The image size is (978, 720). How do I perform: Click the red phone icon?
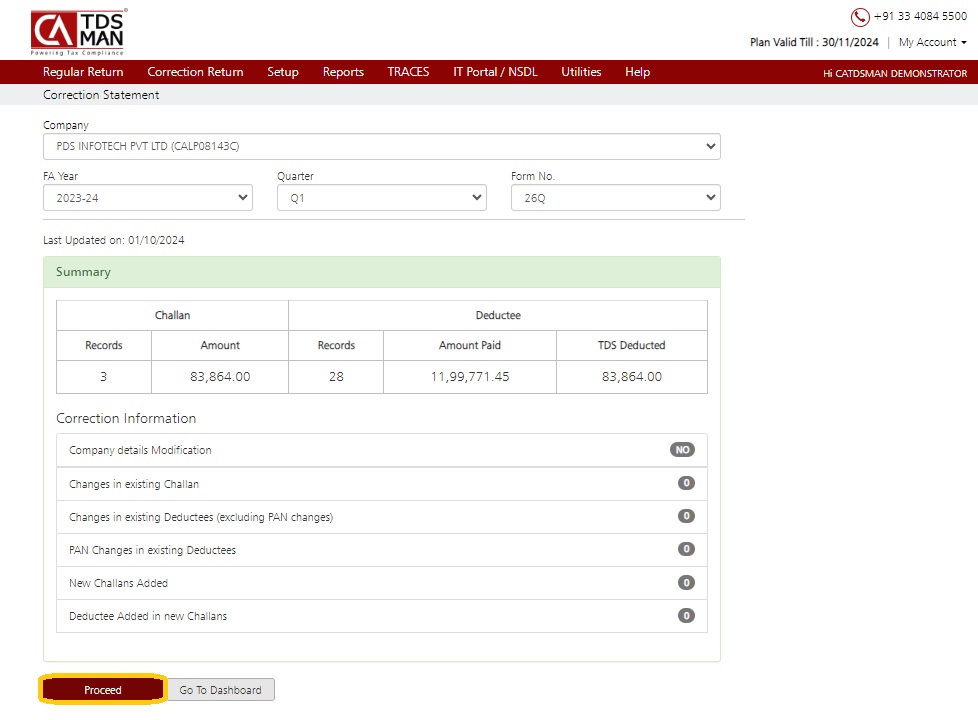859,17
